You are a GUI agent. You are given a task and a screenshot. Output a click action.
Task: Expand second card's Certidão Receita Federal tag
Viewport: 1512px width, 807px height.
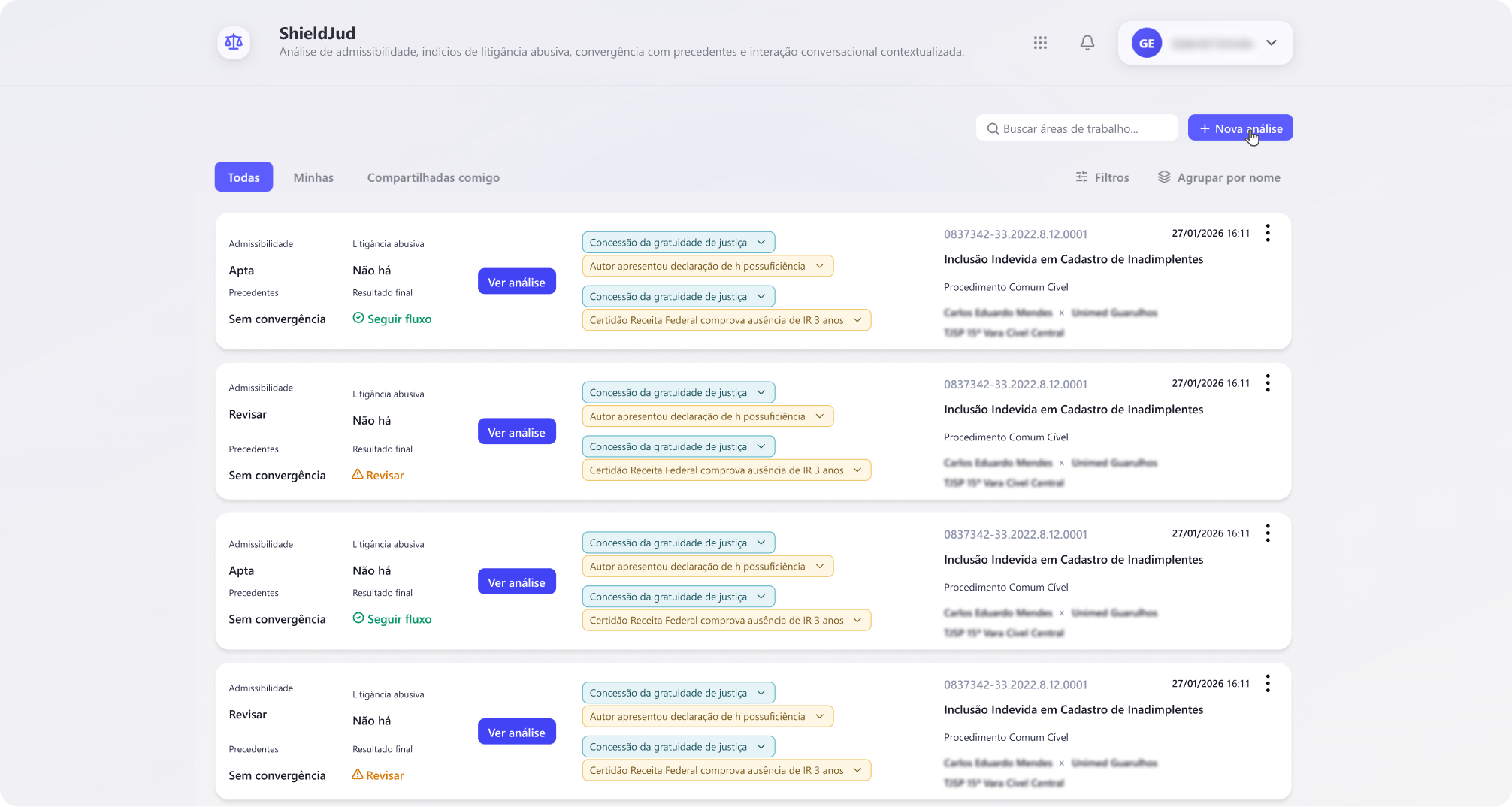[x=727, y=470]
